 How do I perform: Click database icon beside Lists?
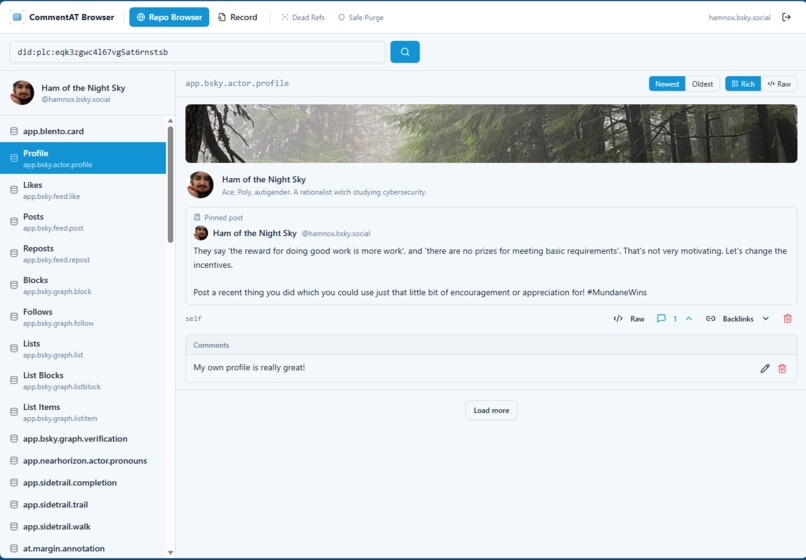click(14, 349)
